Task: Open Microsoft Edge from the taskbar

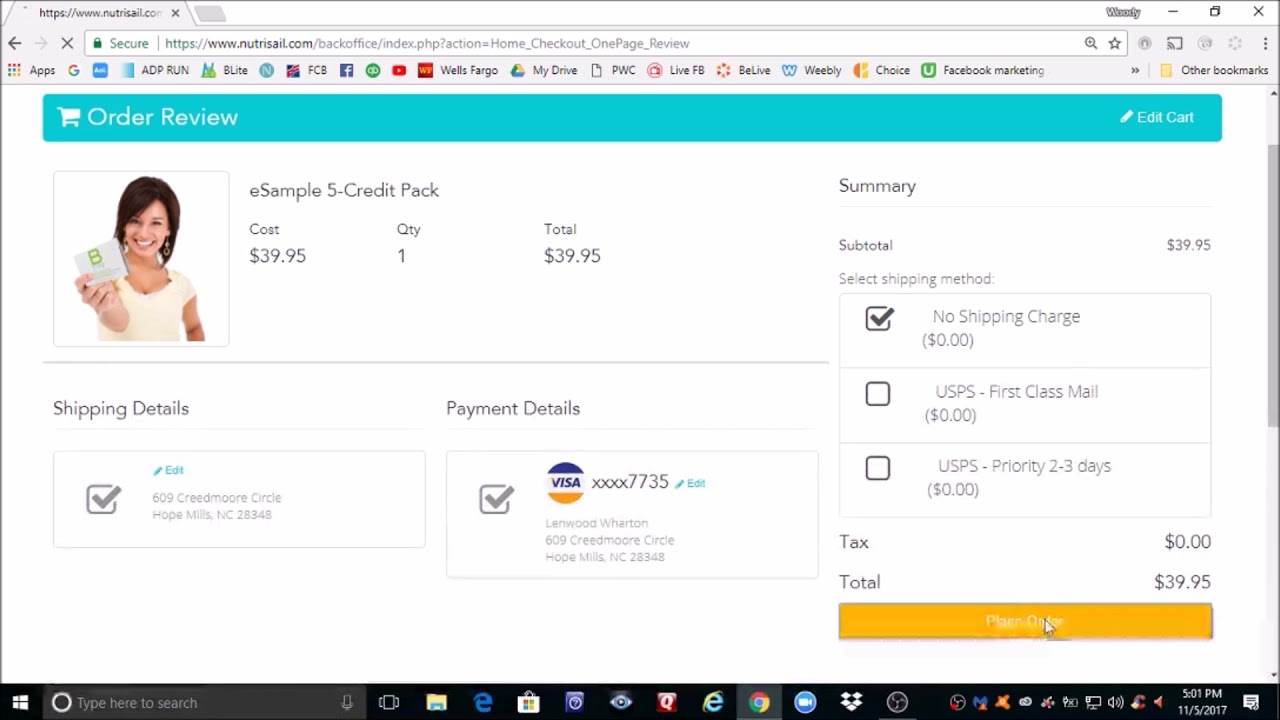Action: (x=483, y=702)
